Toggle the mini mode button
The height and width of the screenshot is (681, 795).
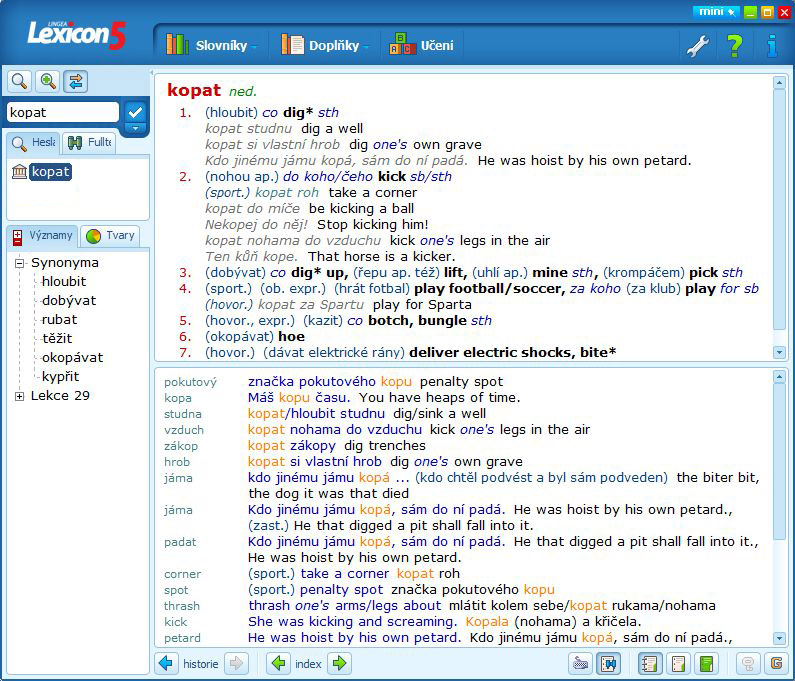pyautogui.click(x=716, y=11)
